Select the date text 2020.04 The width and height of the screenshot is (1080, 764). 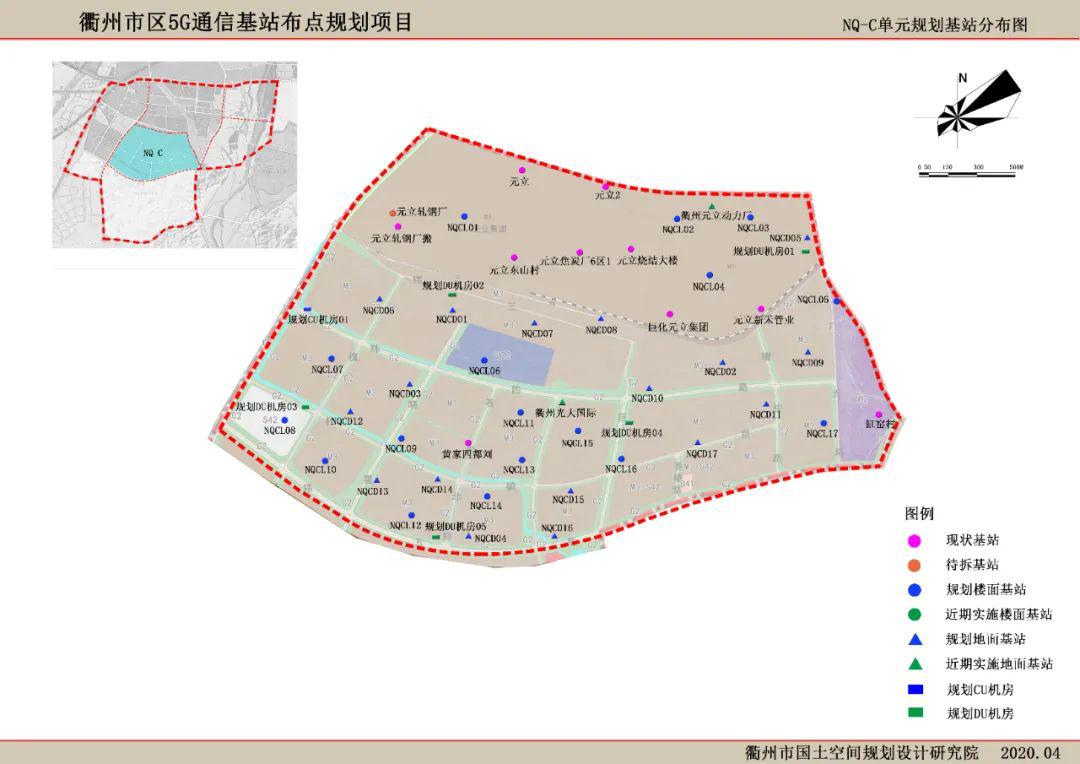[x=1030, y=752]
